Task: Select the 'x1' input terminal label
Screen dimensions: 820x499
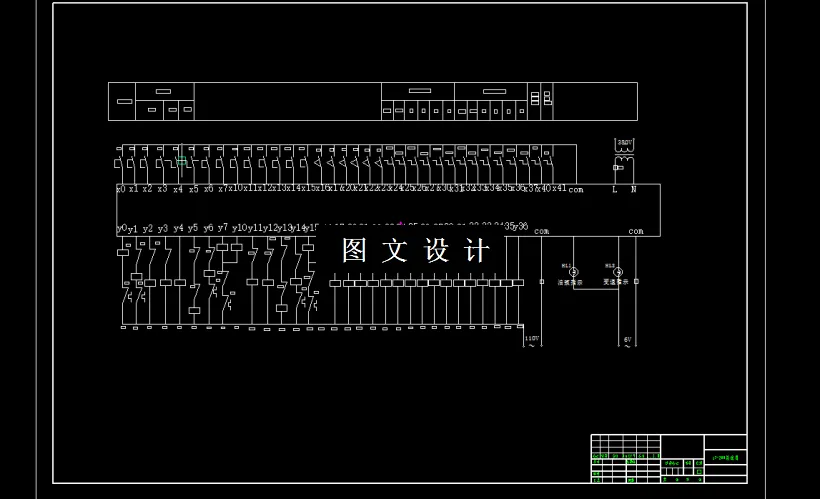Action: click(134, 189)
